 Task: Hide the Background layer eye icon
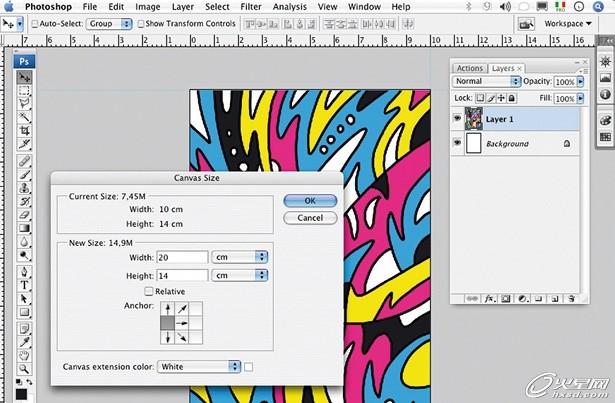[457, 143]
